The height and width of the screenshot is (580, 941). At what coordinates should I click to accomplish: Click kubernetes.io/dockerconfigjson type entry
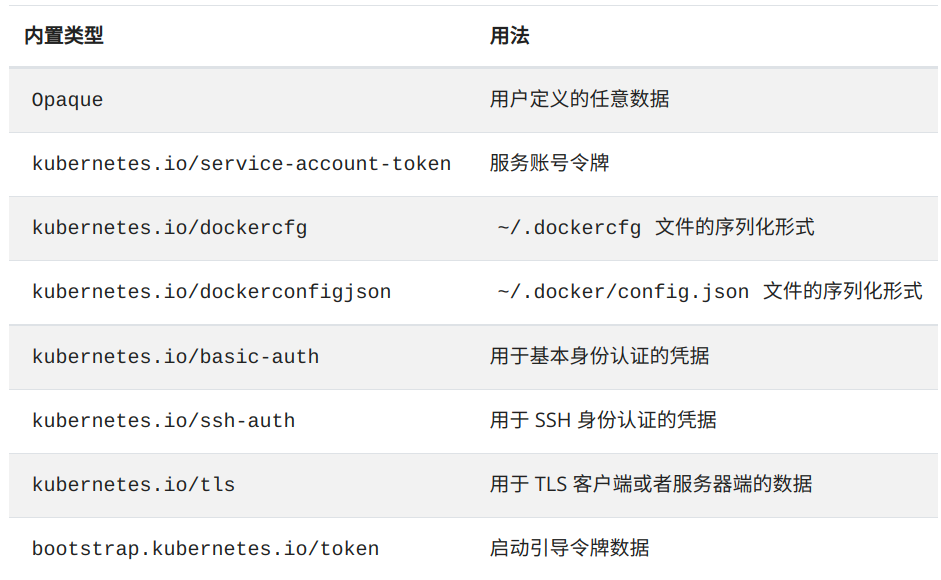pos(211,292)
